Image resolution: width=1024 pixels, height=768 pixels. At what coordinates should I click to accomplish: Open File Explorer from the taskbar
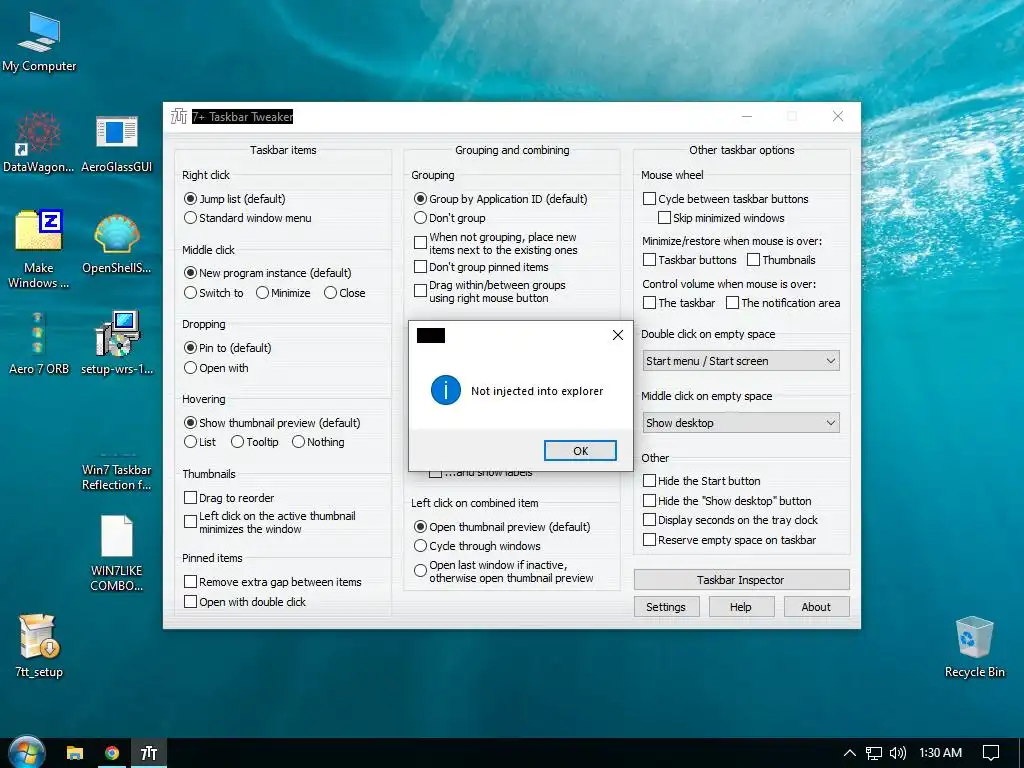pos(75,753)
